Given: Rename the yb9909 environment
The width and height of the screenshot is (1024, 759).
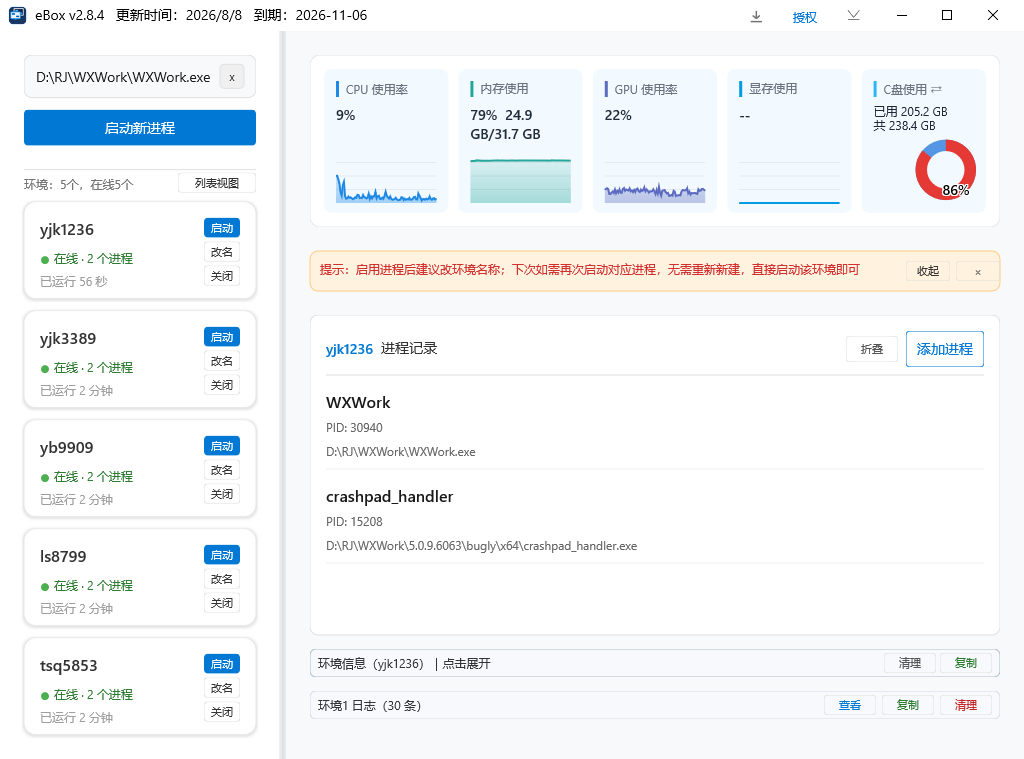Looking at the screenshot, I should coord(222,470).
